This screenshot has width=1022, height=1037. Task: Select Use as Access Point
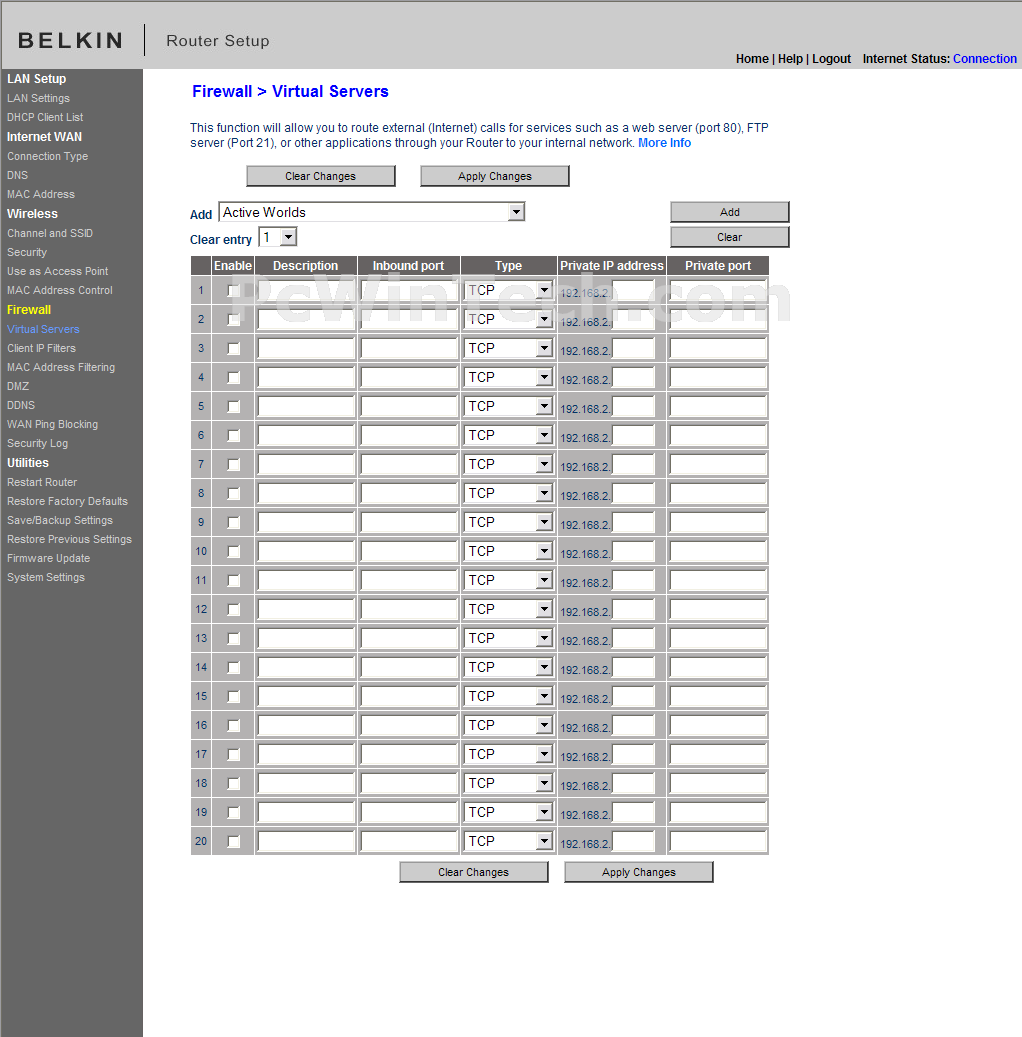click(58, 271)
